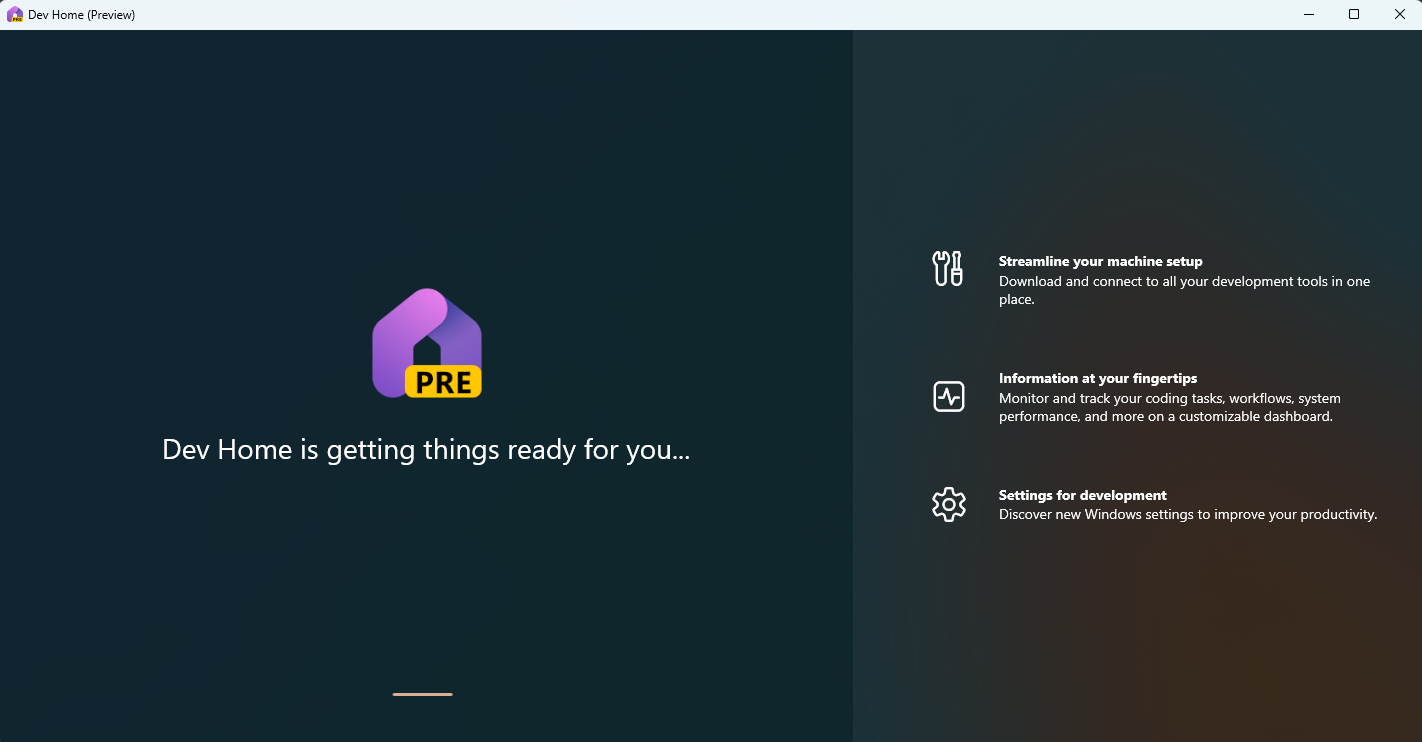Click the wrench and screwdriver machine setup icon

[948, 269]
